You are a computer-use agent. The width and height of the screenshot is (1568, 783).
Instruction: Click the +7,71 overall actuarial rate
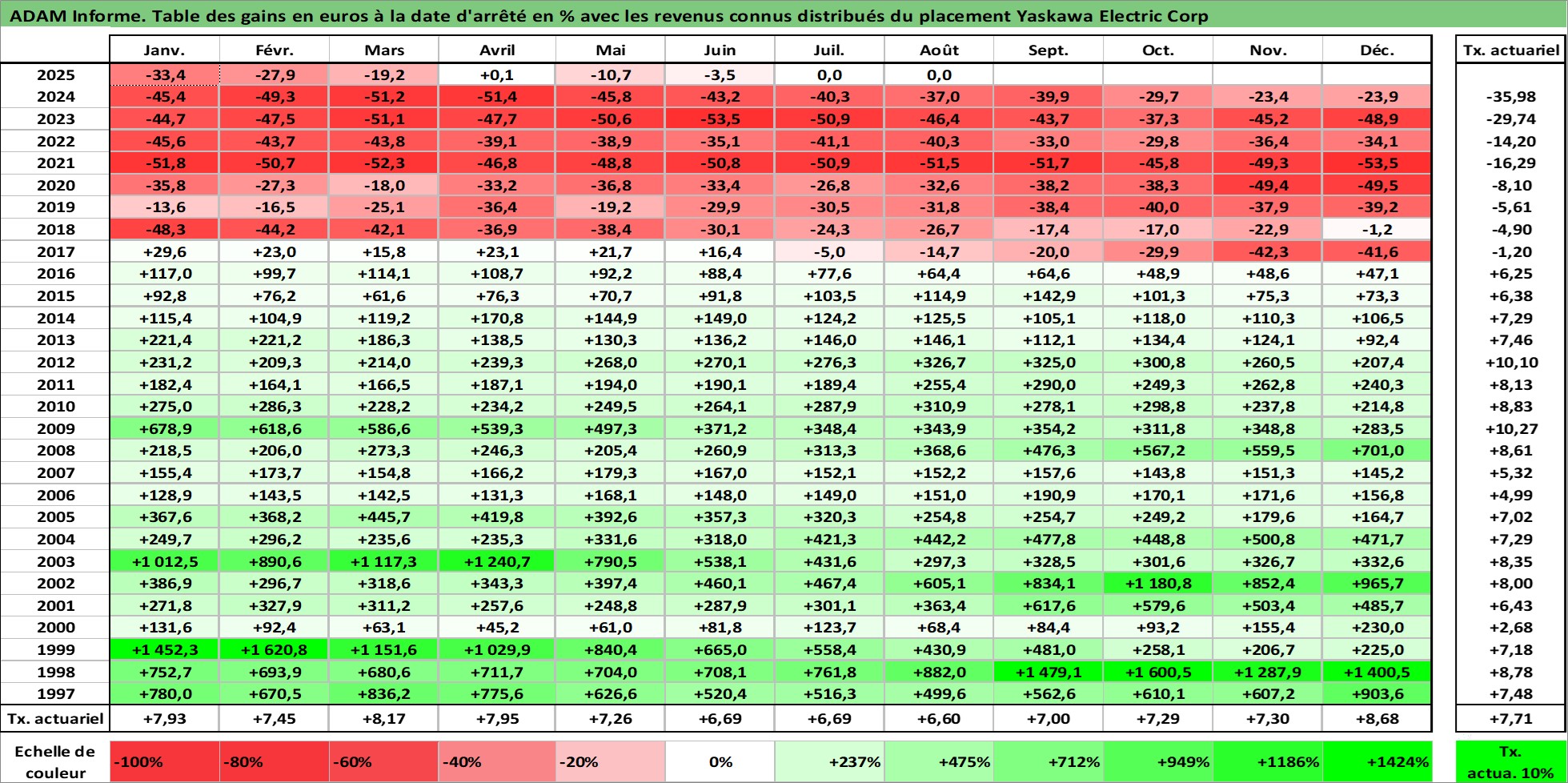click(x=1510, y=718)
